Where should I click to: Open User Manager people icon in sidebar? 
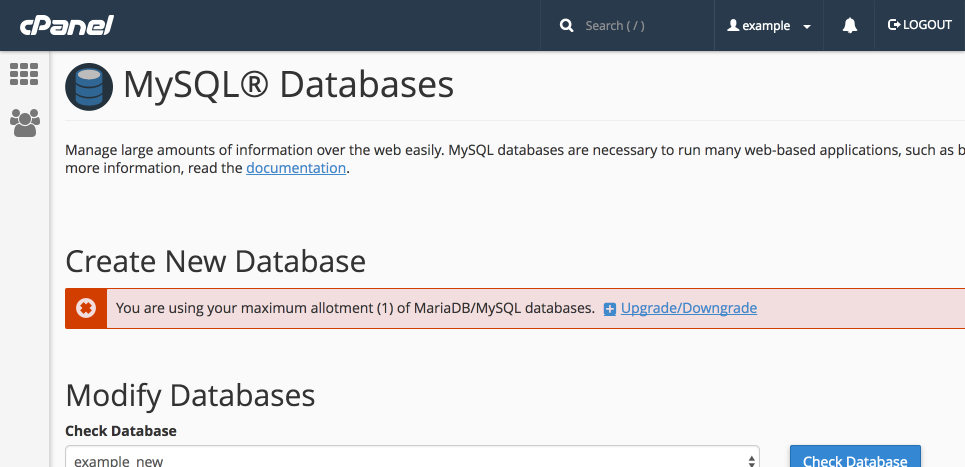pos(25,122)
